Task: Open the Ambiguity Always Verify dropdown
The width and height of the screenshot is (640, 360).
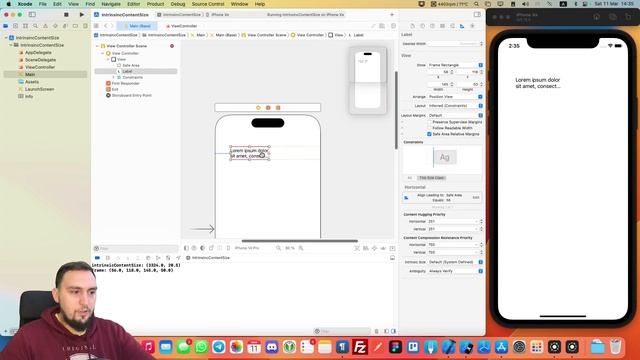Action: point(455,271)
